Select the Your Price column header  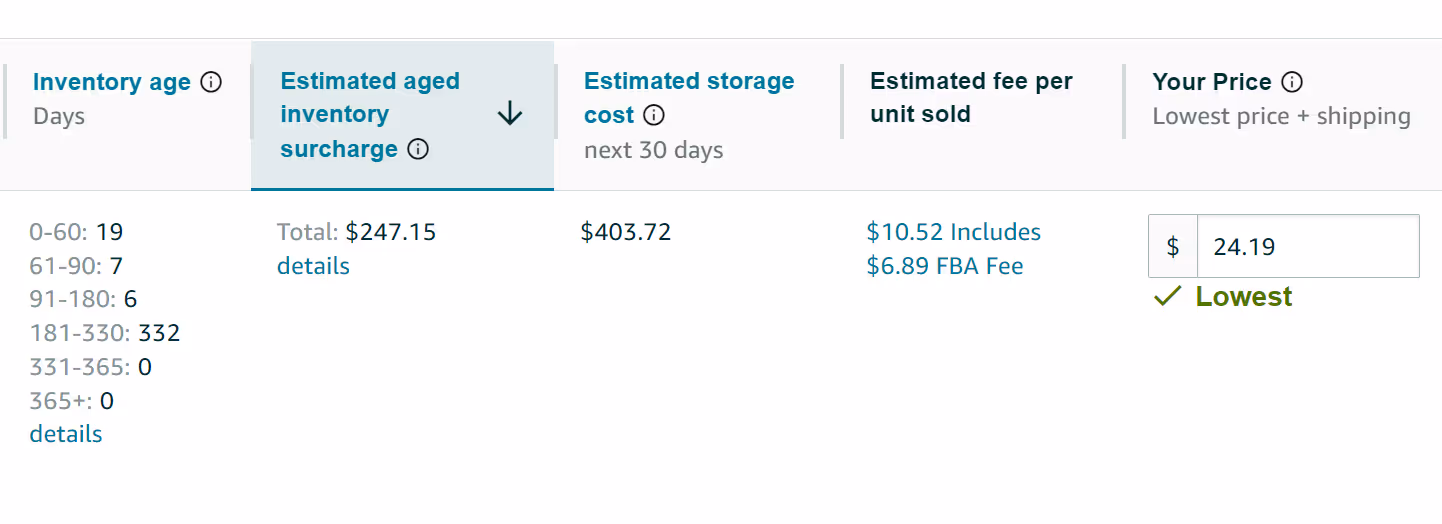[1212, 82]
